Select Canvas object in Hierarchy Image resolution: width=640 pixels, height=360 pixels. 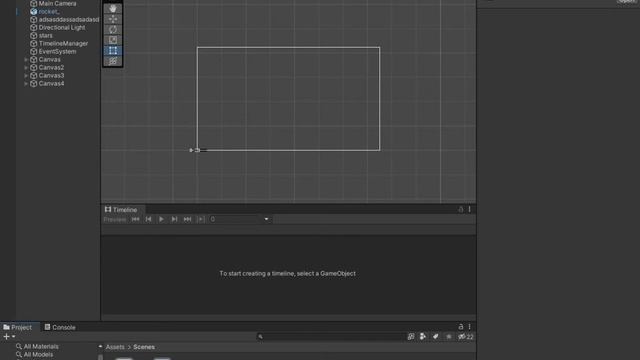[x=49, y=60]
